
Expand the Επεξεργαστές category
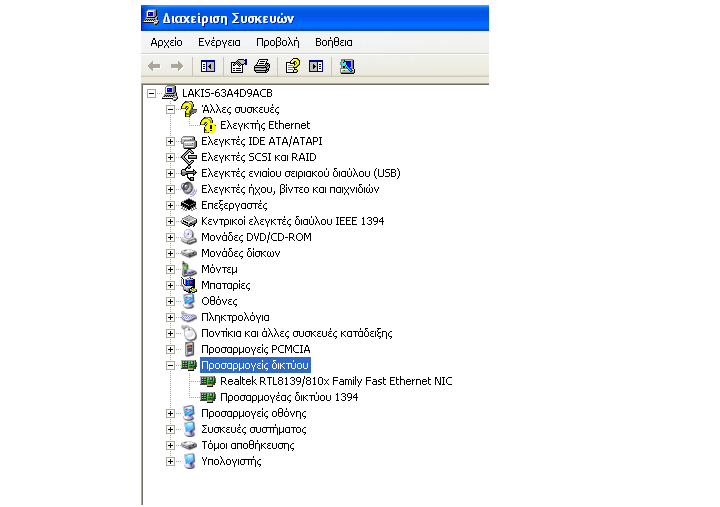[170, 206]
